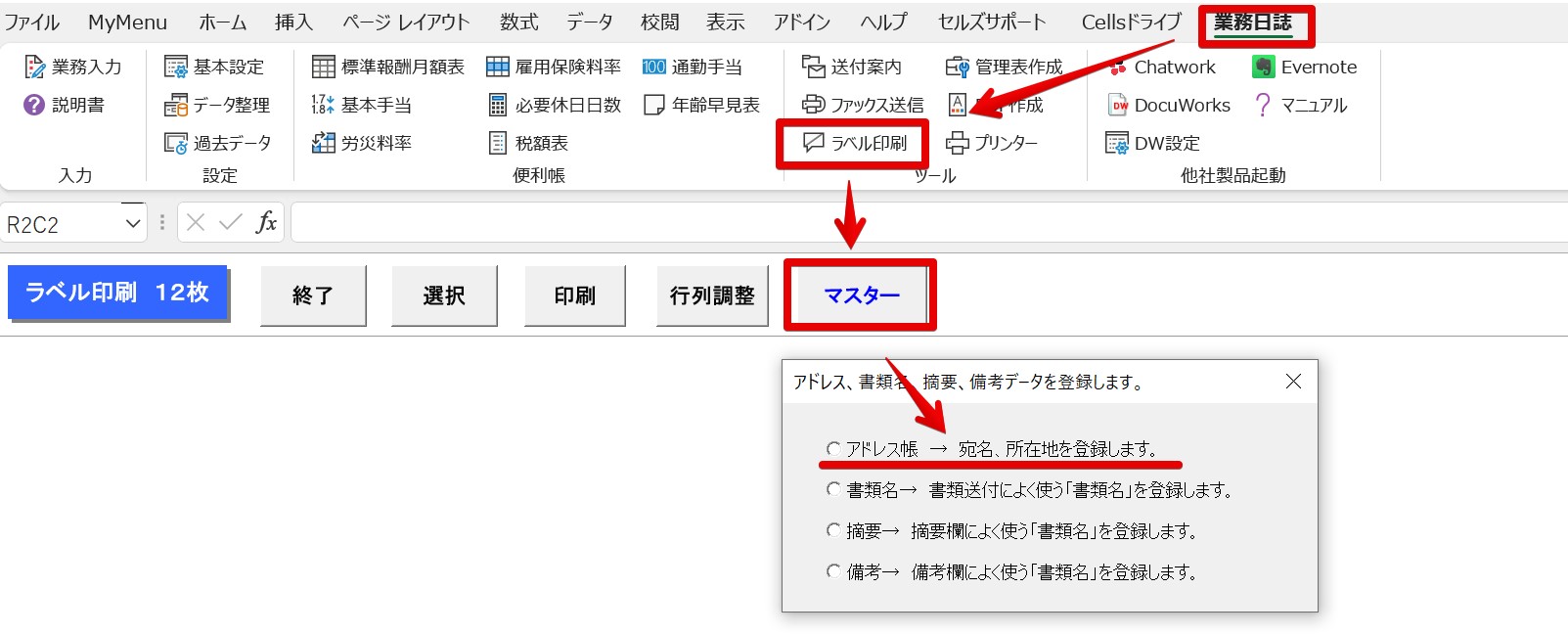Image resolution: width=1568 pixels, height=635 pixels.
Task: Open 労災料率 in the 便利帳 group
Action: (362, 143)
